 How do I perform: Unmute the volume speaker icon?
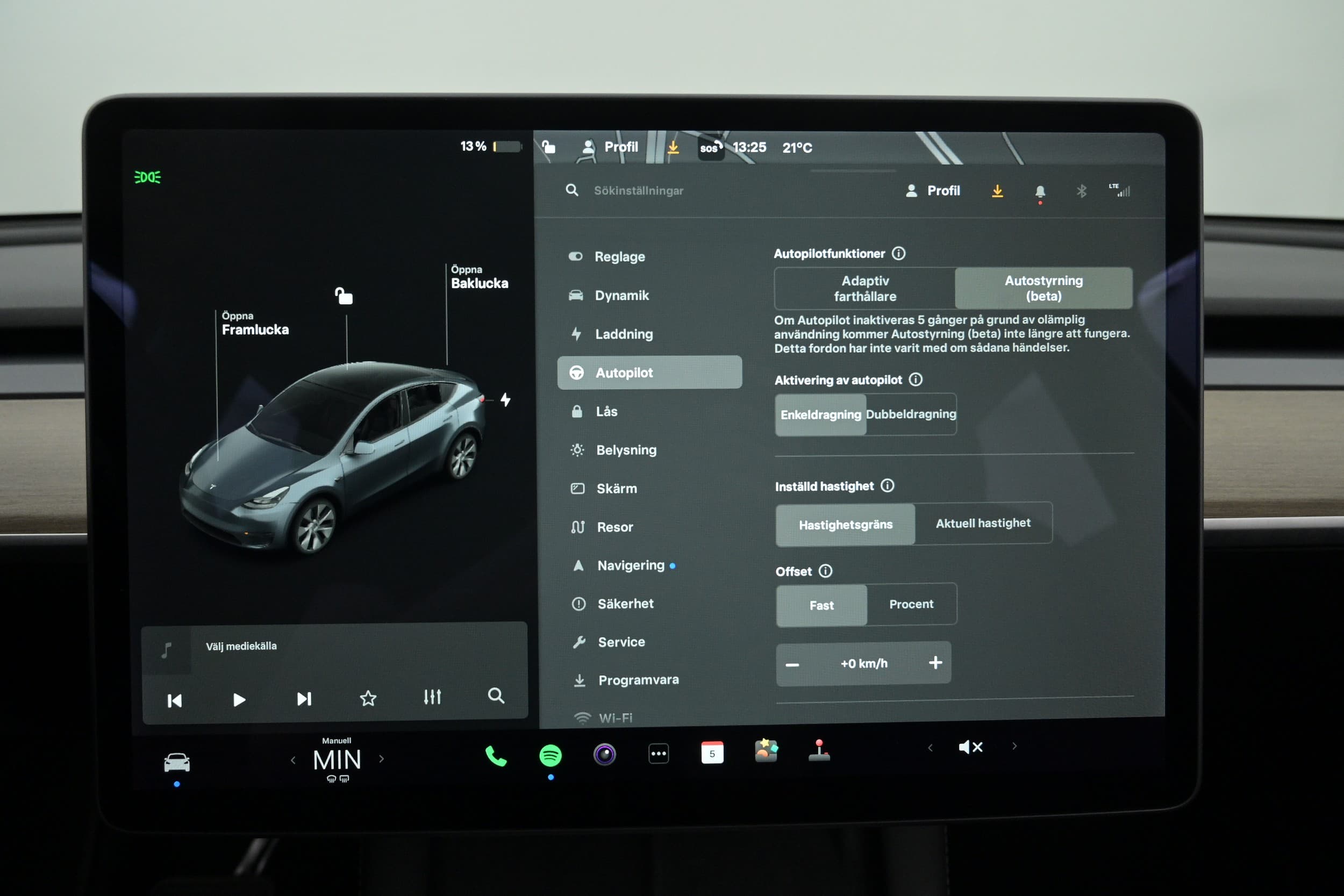[x=970, y=747]
